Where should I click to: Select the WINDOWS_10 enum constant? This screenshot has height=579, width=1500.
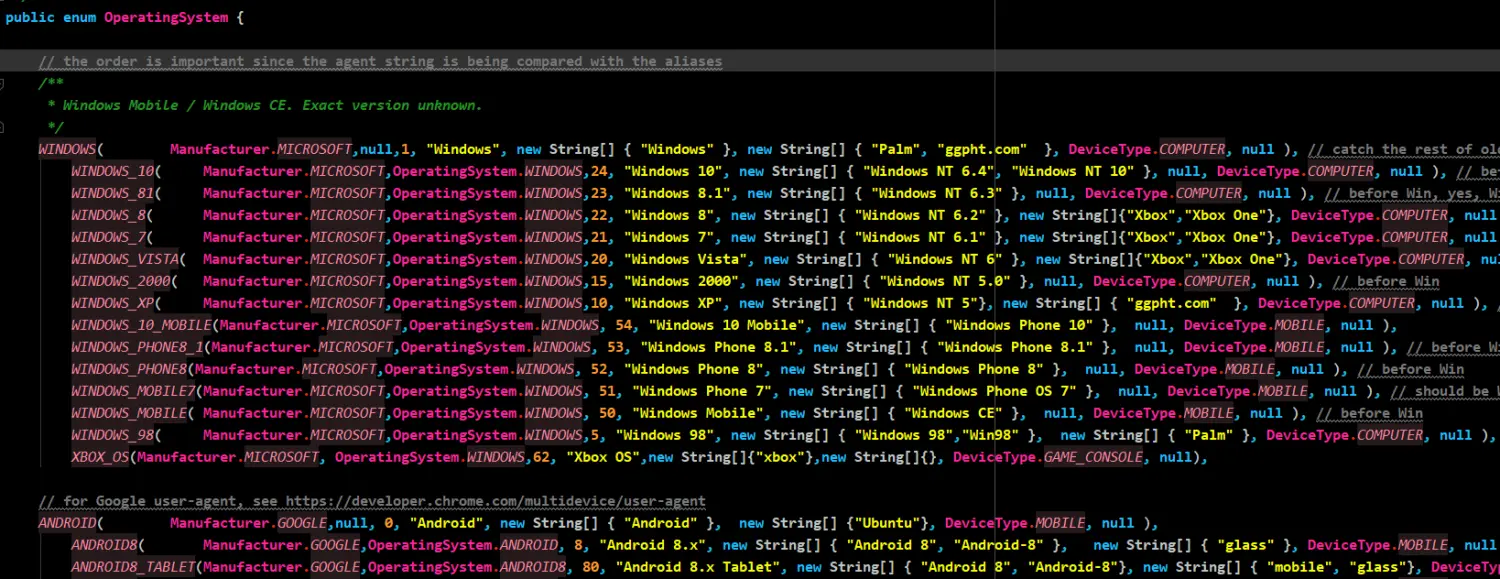pyautogui.click(x=113, y=171)
